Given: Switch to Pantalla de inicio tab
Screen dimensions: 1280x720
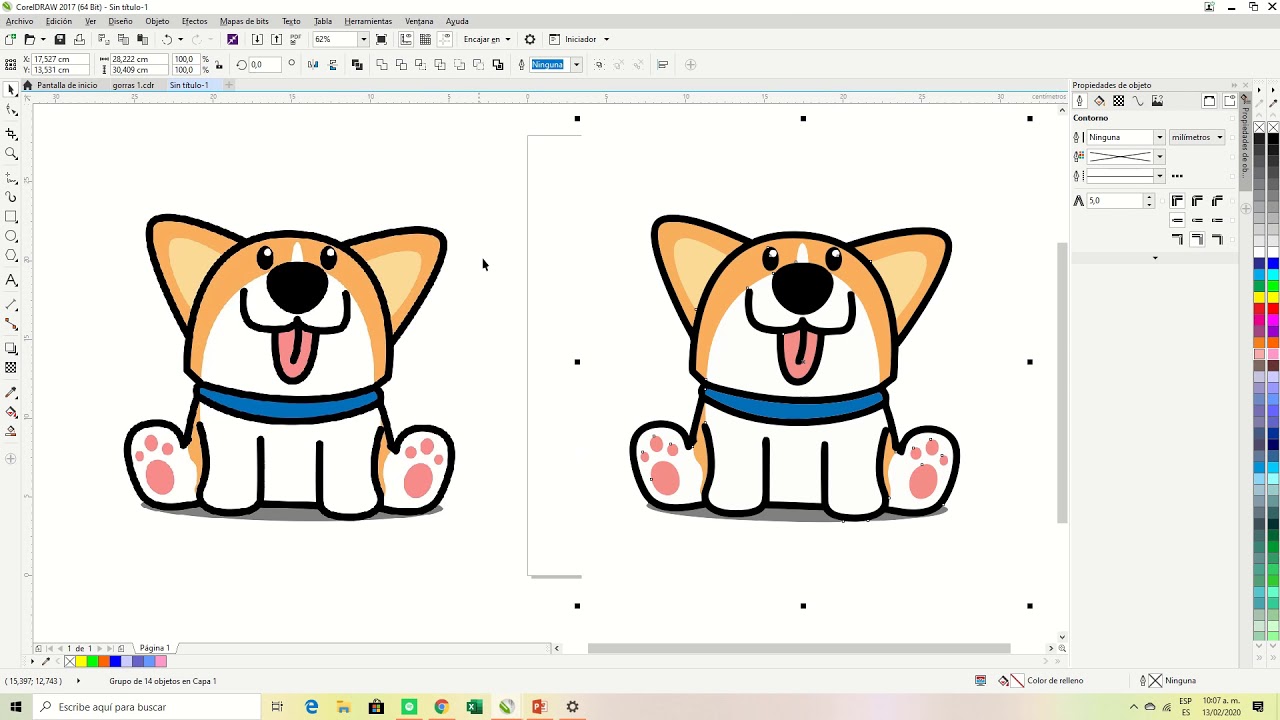Looking at the screenshot, I should pos(67,85).
